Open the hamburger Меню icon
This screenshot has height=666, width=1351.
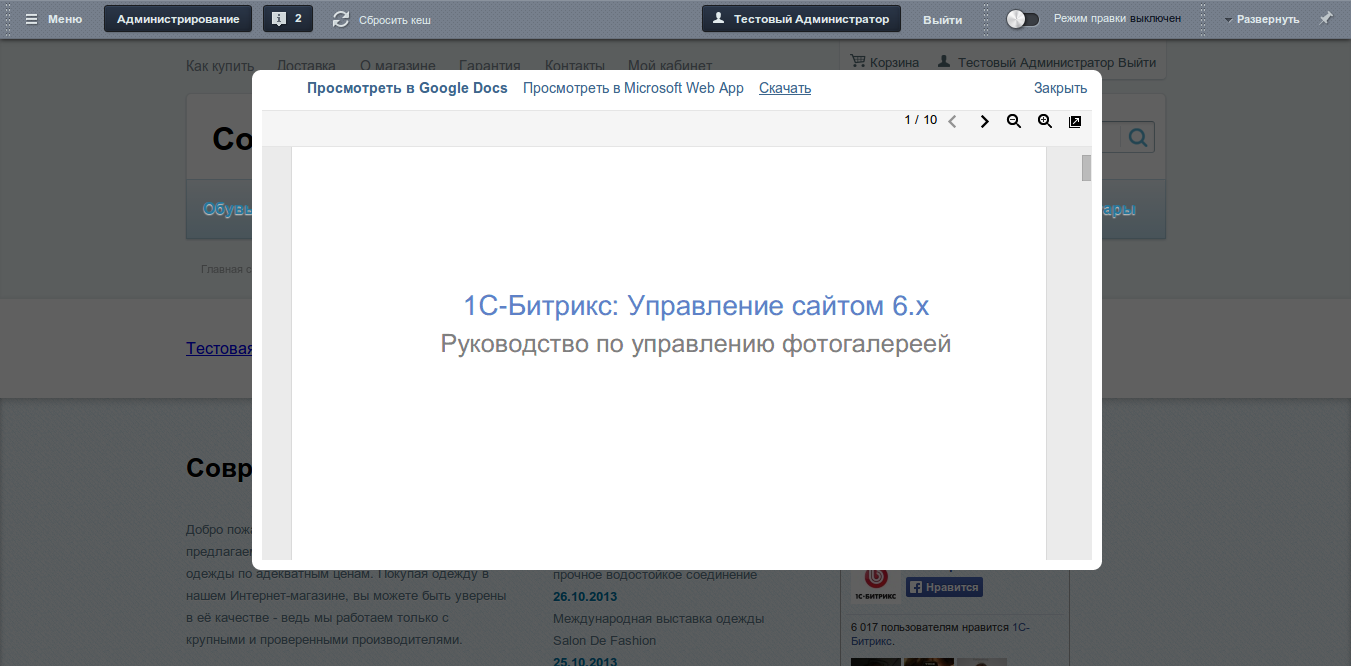click(31, 17)
